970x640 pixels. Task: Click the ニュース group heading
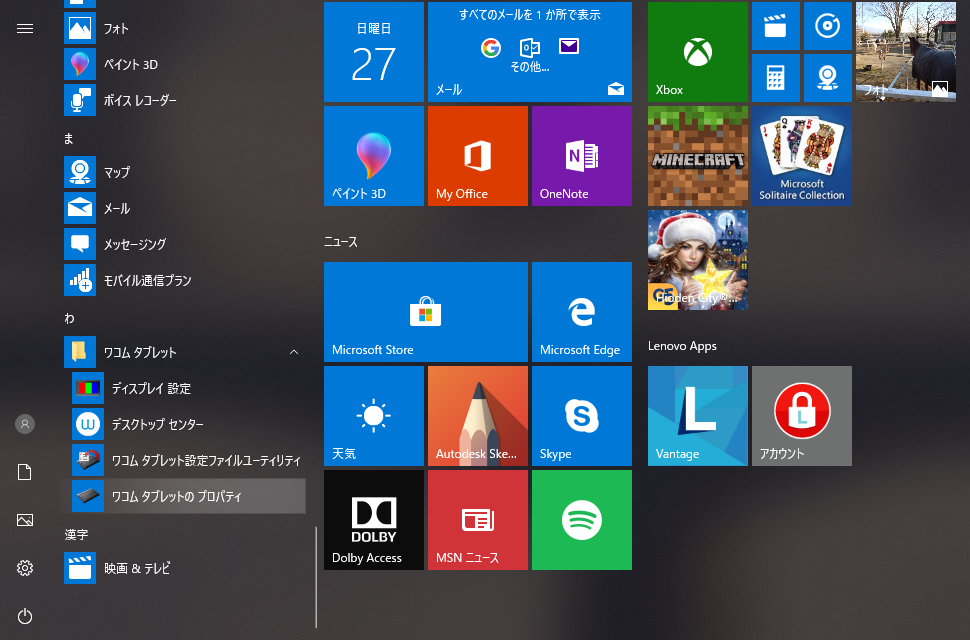[x=341, y=242]
